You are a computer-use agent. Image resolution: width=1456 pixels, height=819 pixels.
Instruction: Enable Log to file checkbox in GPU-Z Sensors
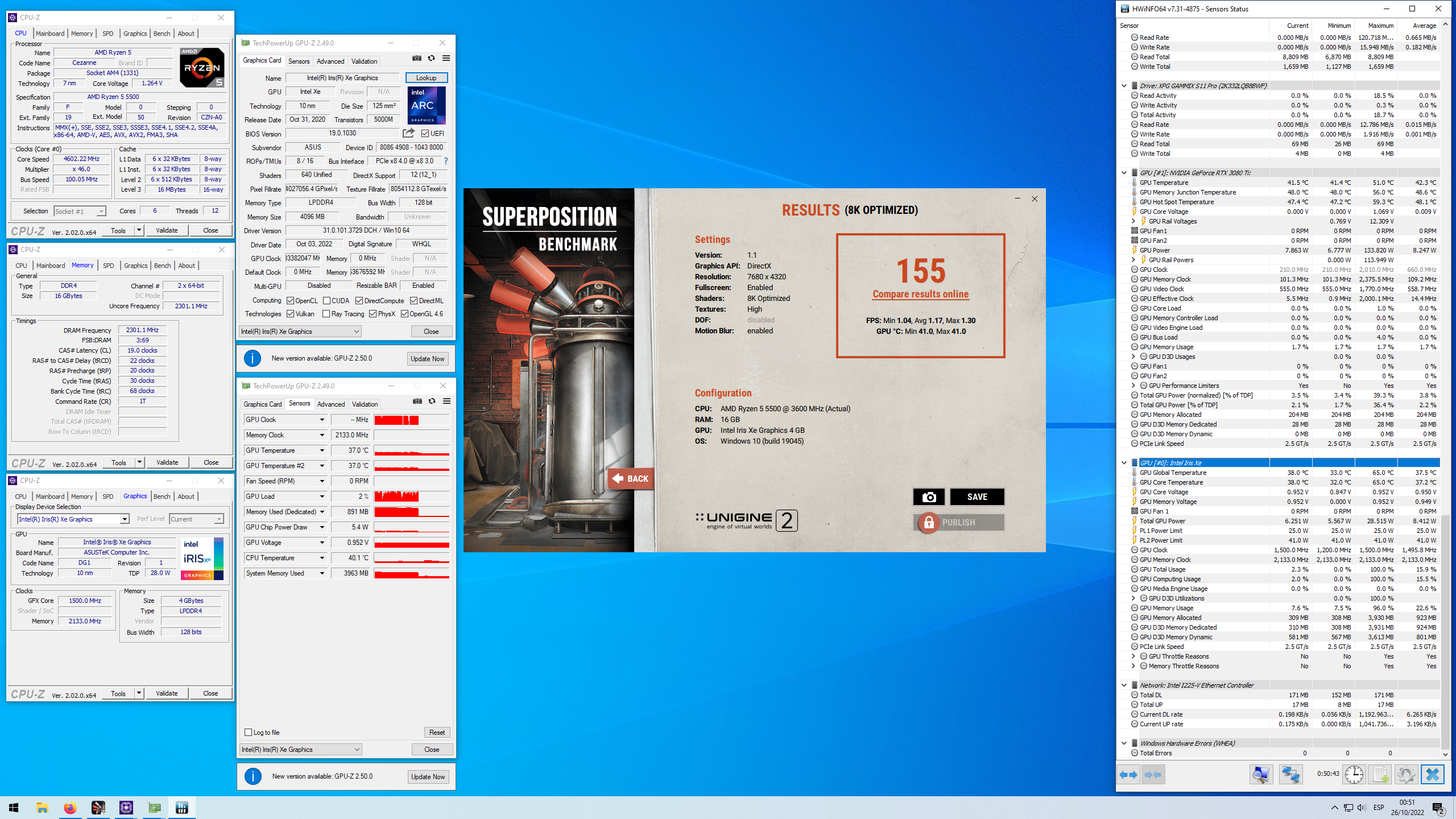249,733
